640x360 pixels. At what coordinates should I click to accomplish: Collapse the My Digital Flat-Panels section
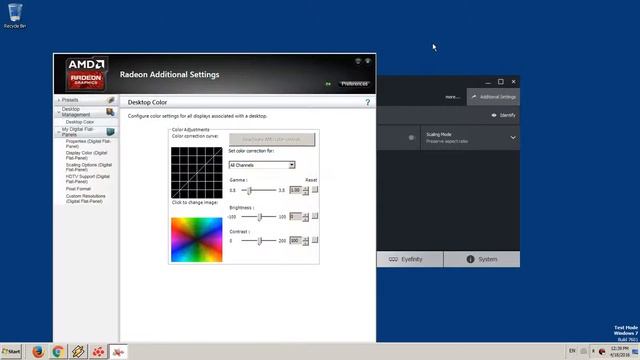58,132
